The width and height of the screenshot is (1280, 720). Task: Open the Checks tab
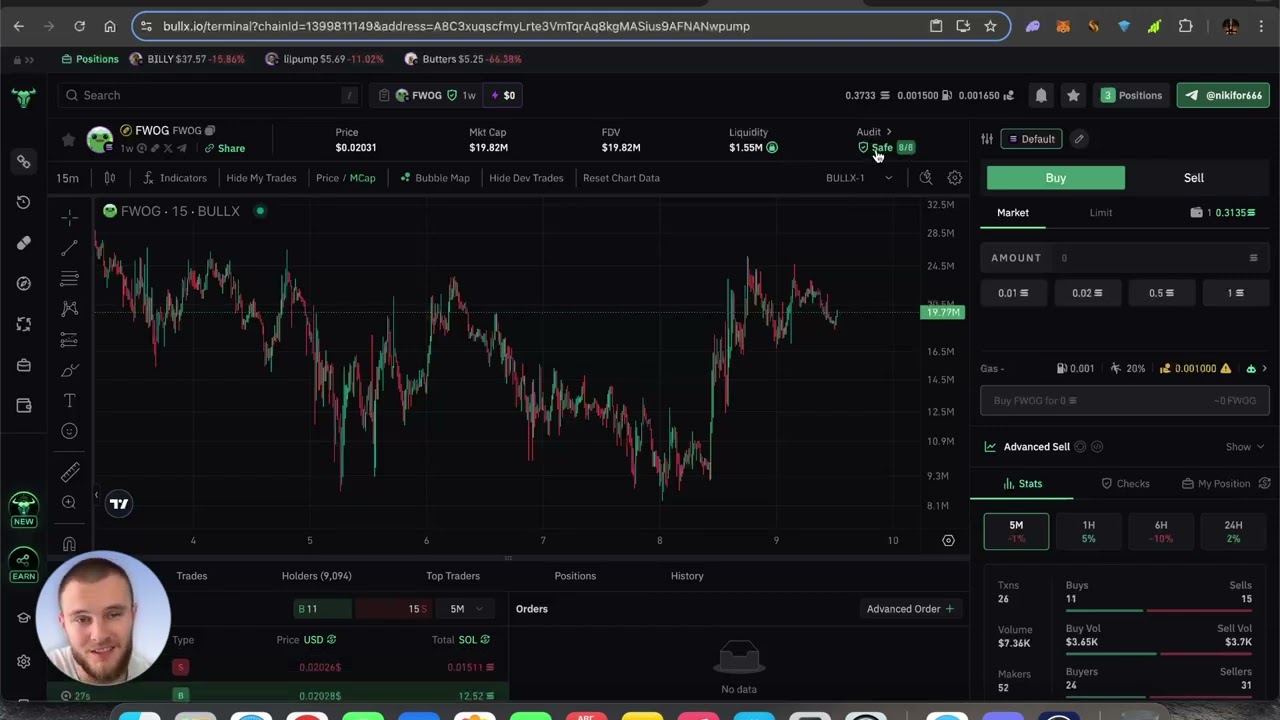coord(1125,484)
